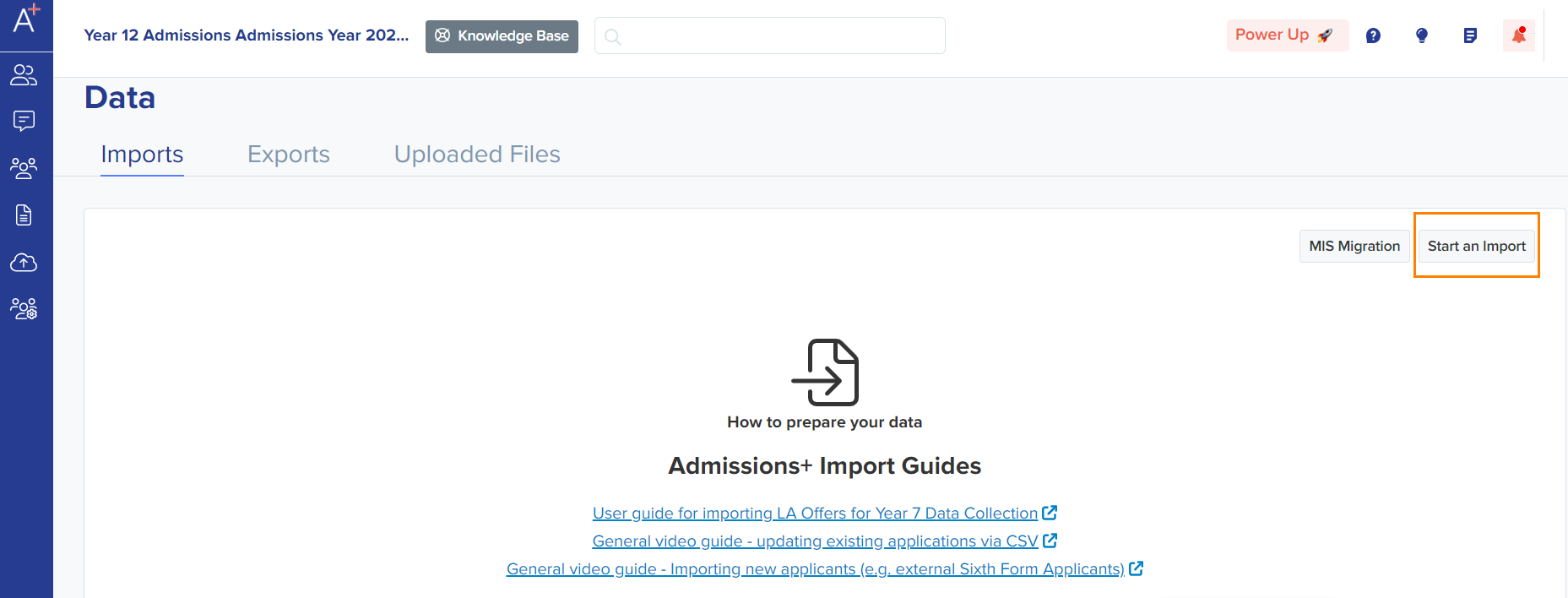Switch to the Exports tab
Screen dimensions: 1568x598
point(289,155)
